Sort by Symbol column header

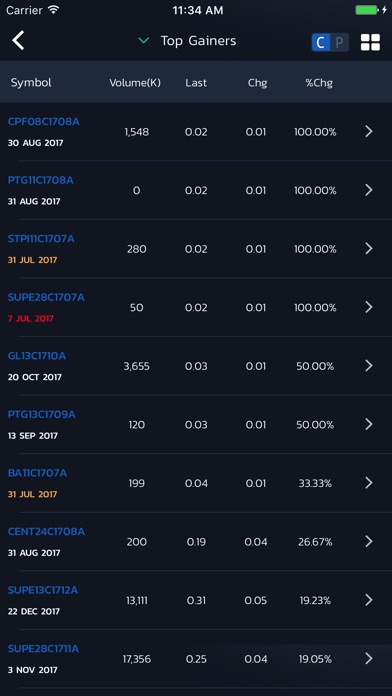pyautogui.click(x=31, y=83)
